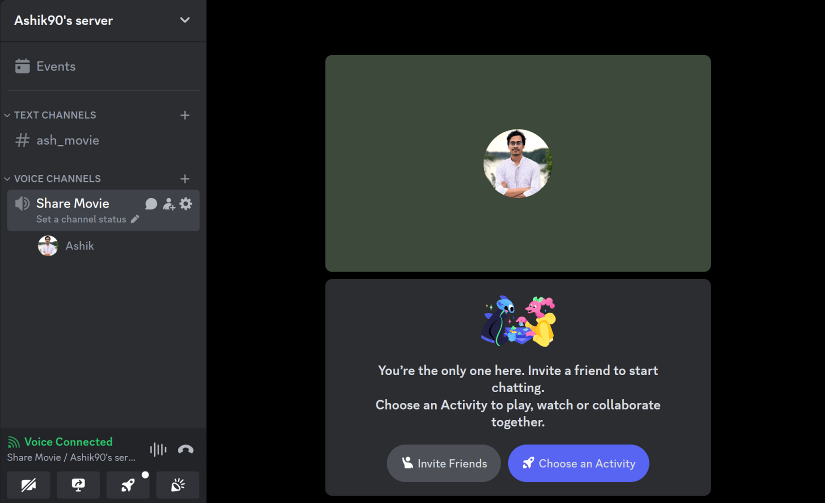
Task: Start an activity with the rocket icon
Action: pyautogui.click(x=128, y=485)
